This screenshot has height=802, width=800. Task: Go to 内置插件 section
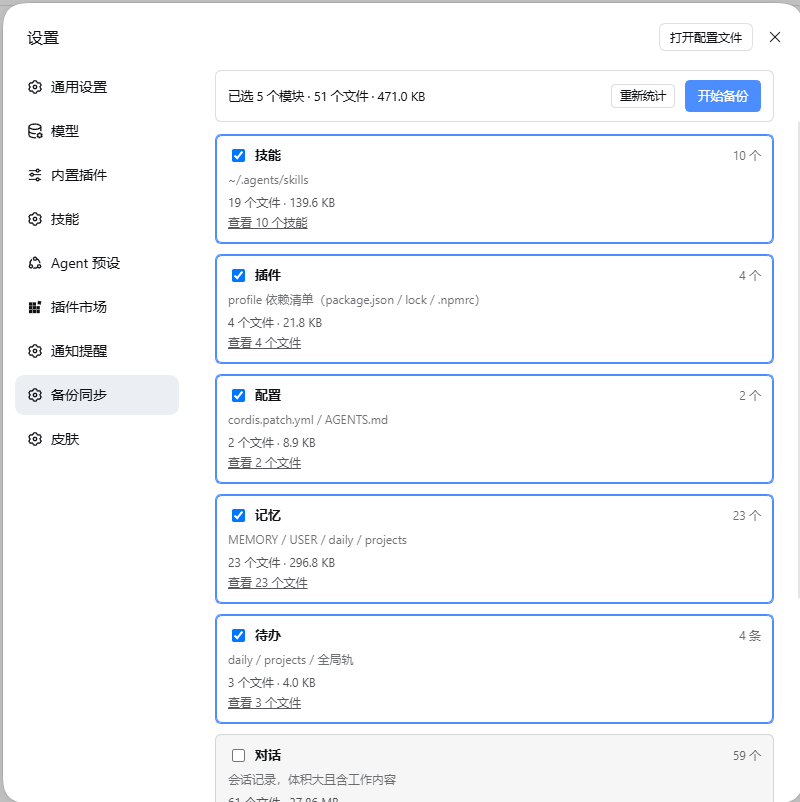pos(97,175)
